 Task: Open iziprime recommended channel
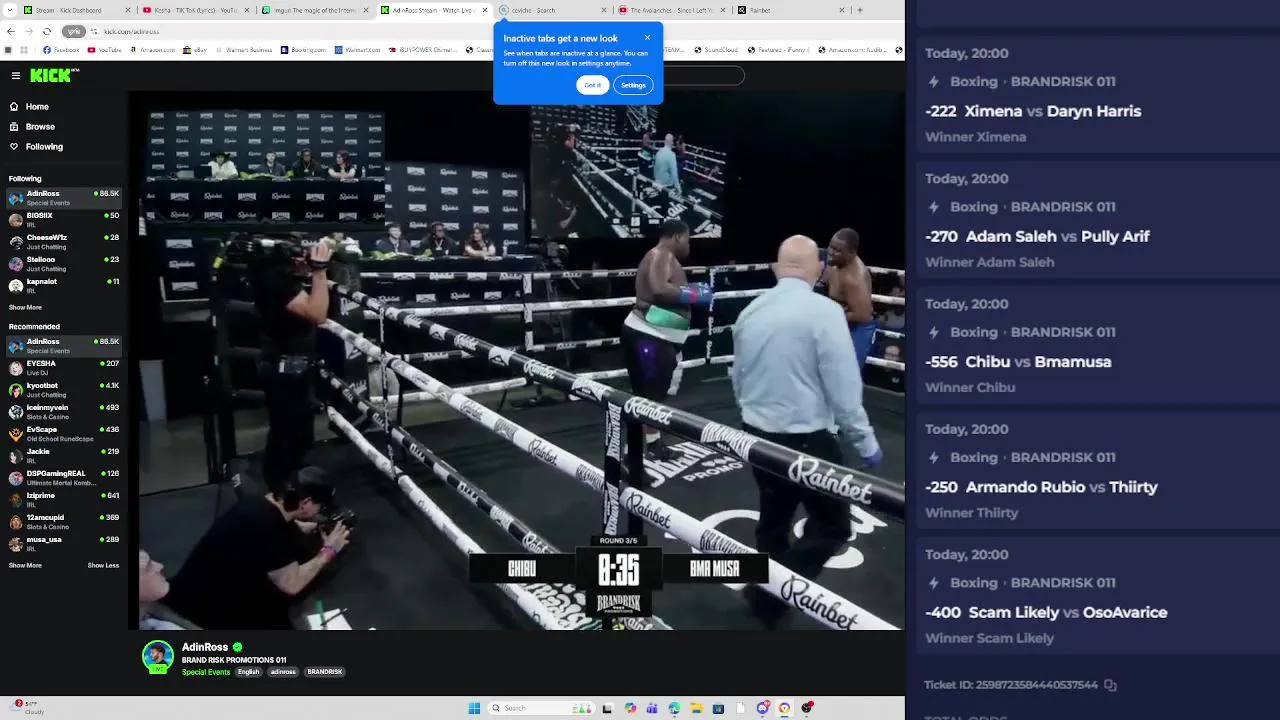point(64,500)
